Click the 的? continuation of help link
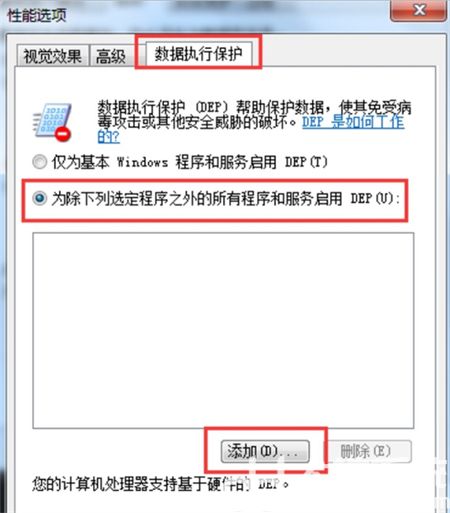 tap(108, 136)
